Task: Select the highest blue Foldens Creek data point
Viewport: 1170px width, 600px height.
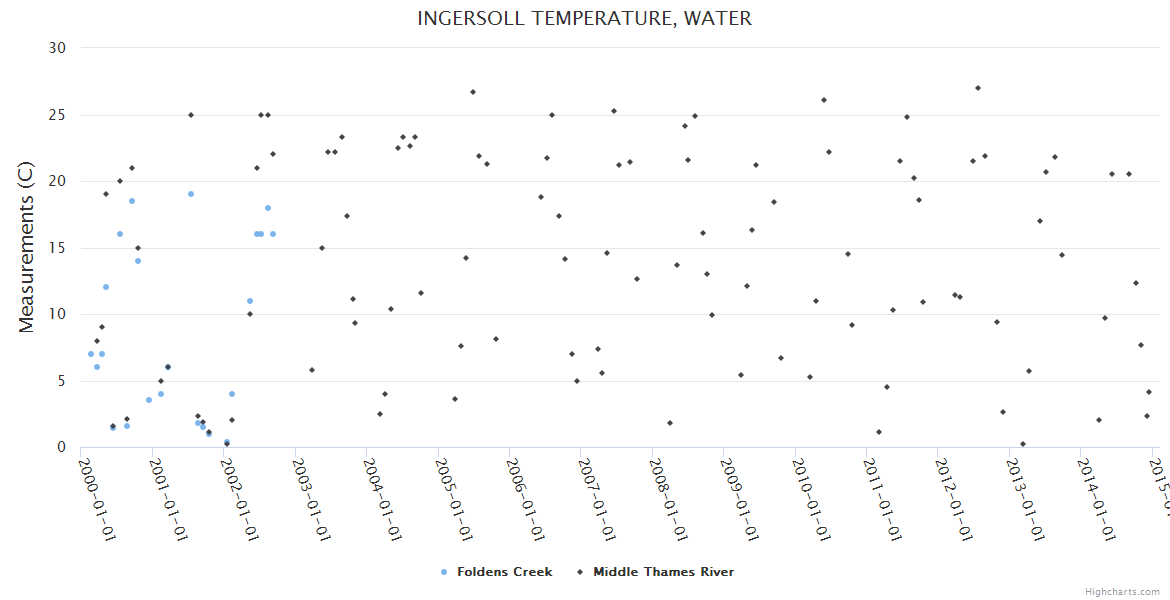Action: tap(191, 194)
